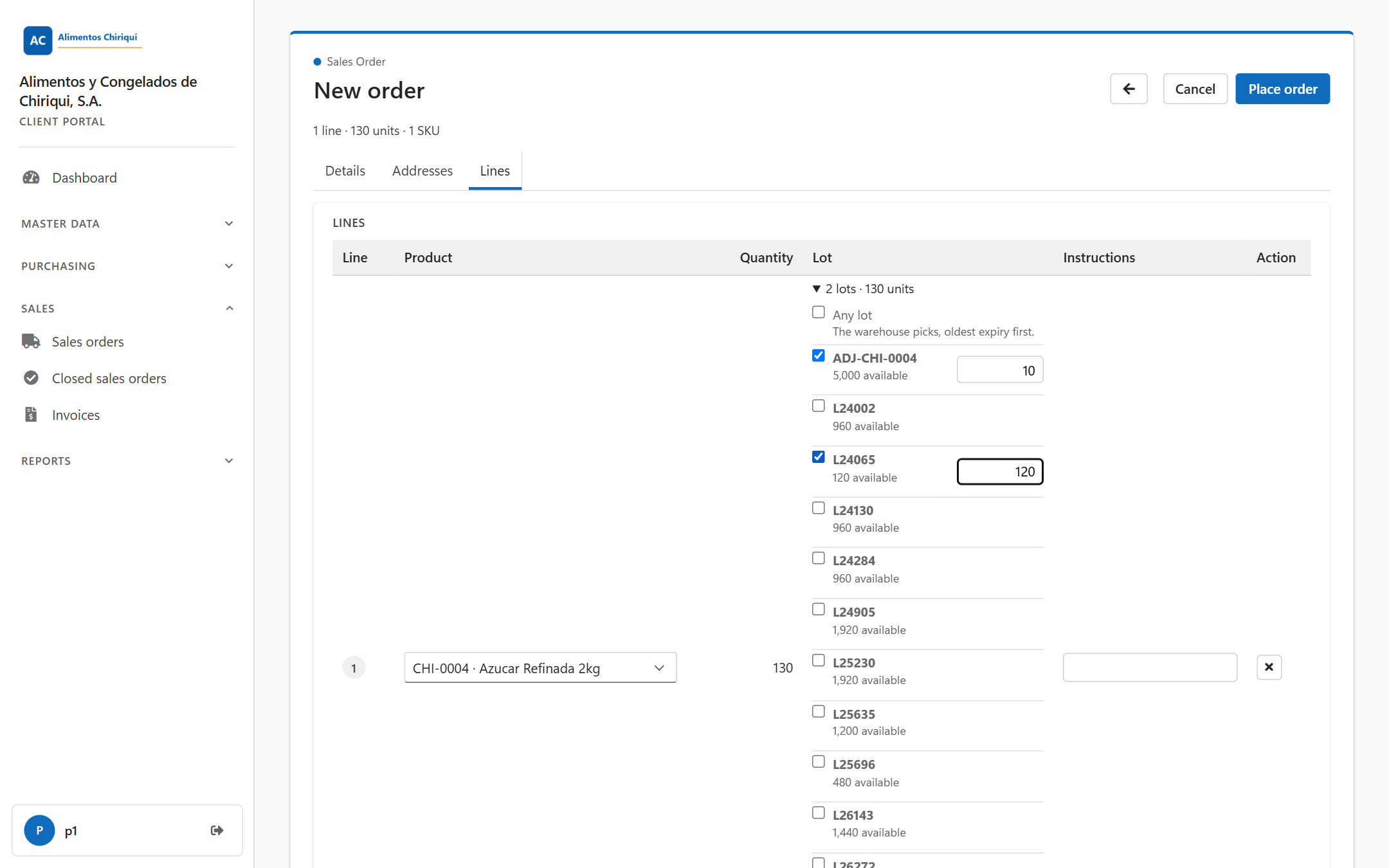Click the back arrow button
This screenshot has width=1389, height=868.
click(1129, 89)
